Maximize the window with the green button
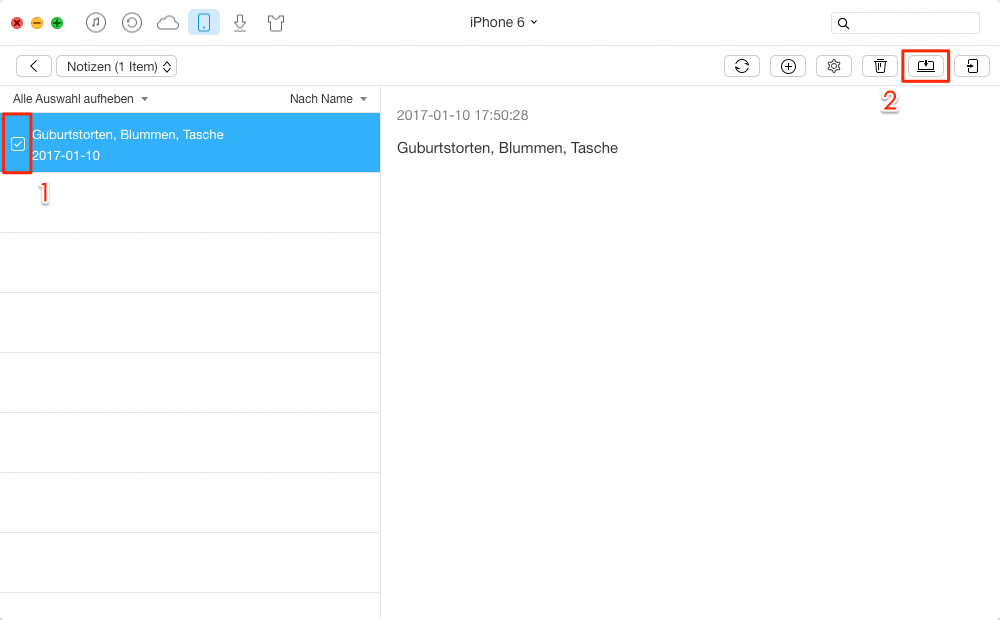The width and height of the screenshot is (1000, 620). tap(57, 23)
